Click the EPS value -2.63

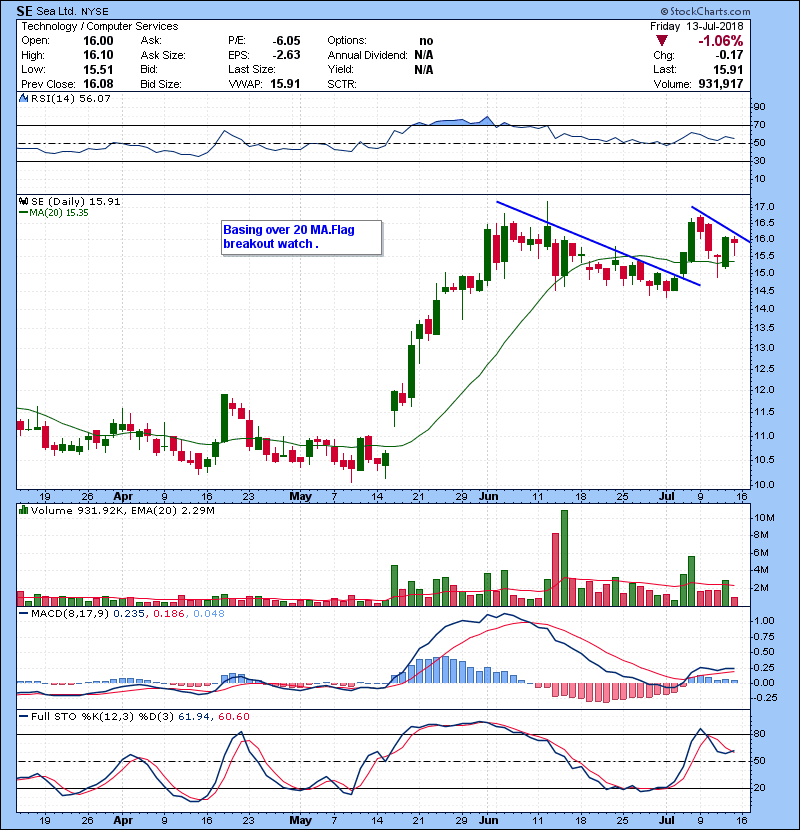click(286, 55)
